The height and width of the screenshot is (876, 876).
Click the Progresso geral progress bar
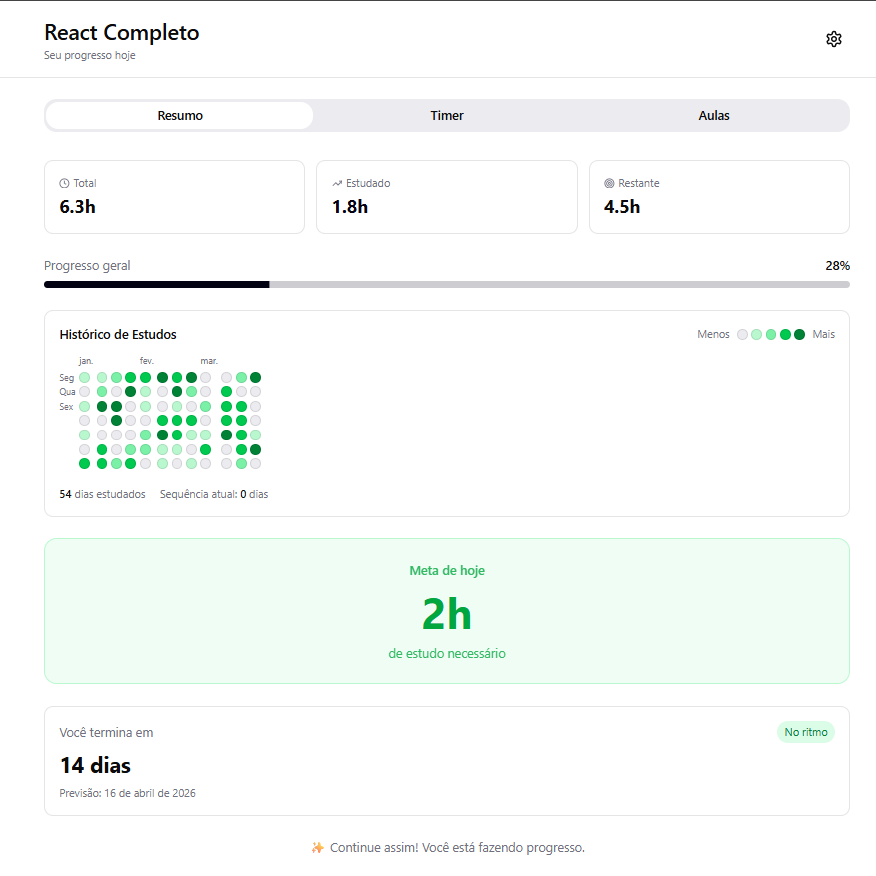[447, 284]
